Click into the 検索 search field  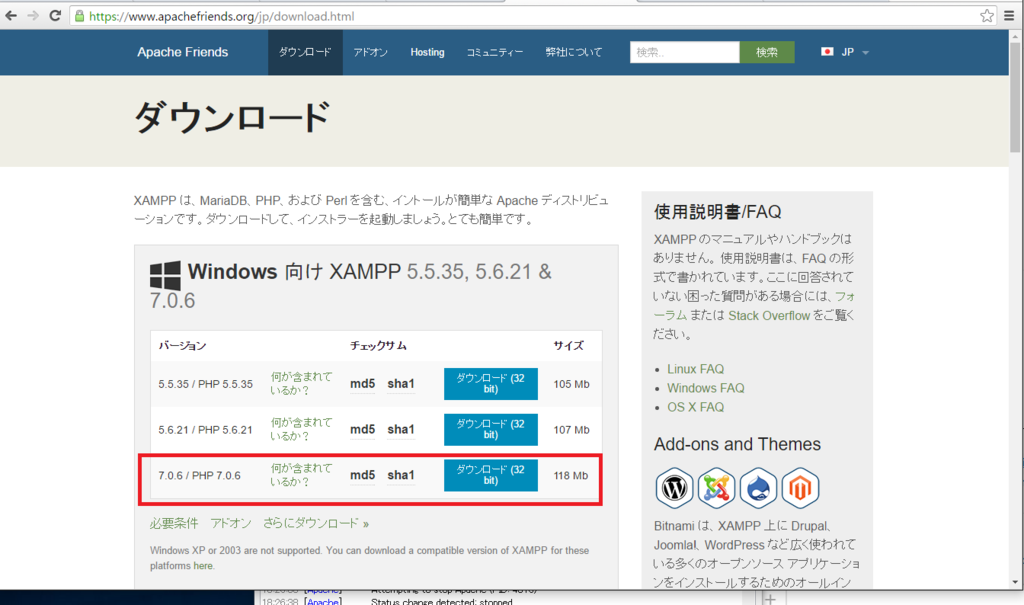pyautogui.click(x=684, y=52)
